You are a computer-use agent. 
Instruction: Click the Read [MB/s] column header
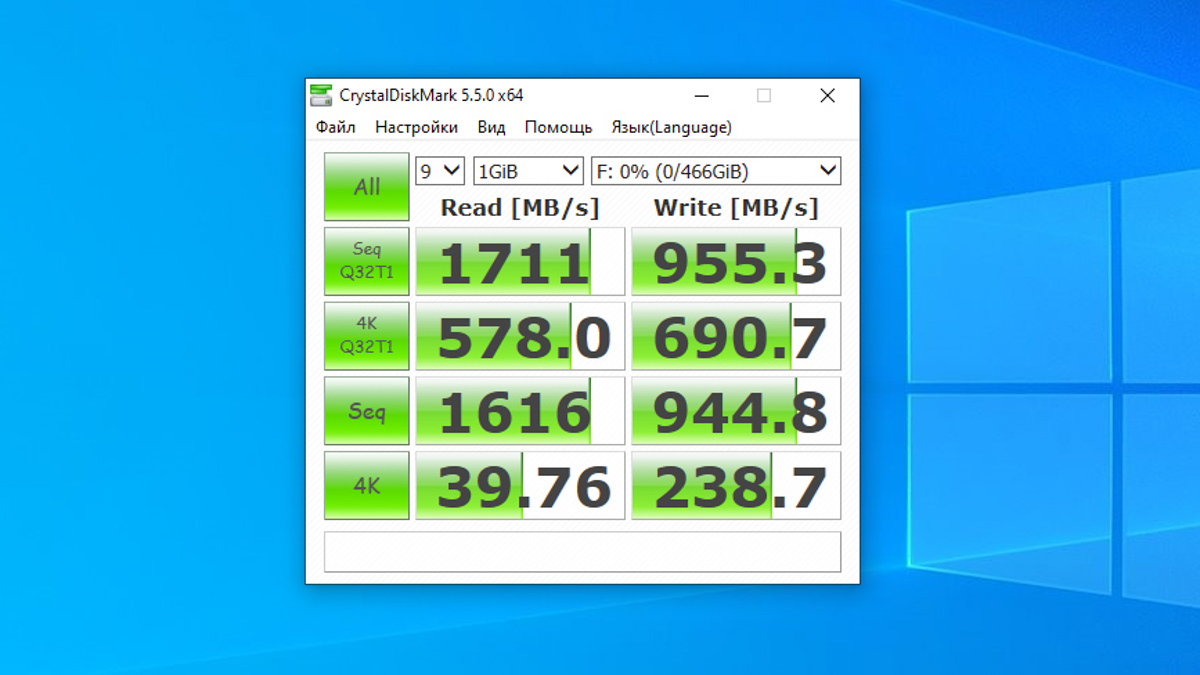pos(520,207)
